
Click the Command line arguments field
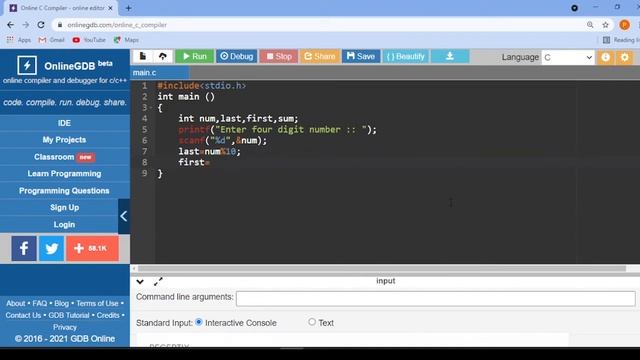[436, 298]
